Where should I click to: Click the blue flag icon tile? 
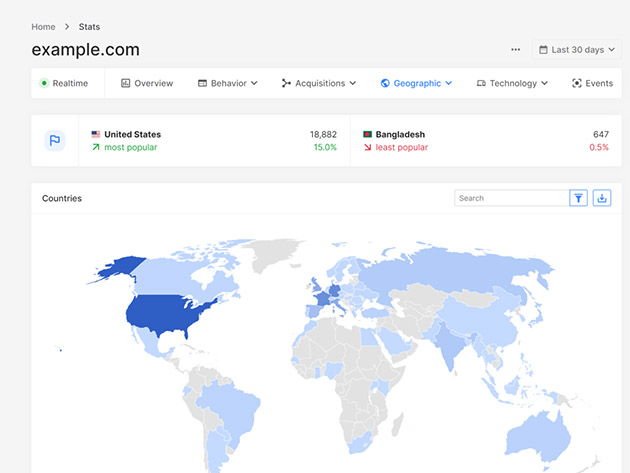[x=55, y=141]
